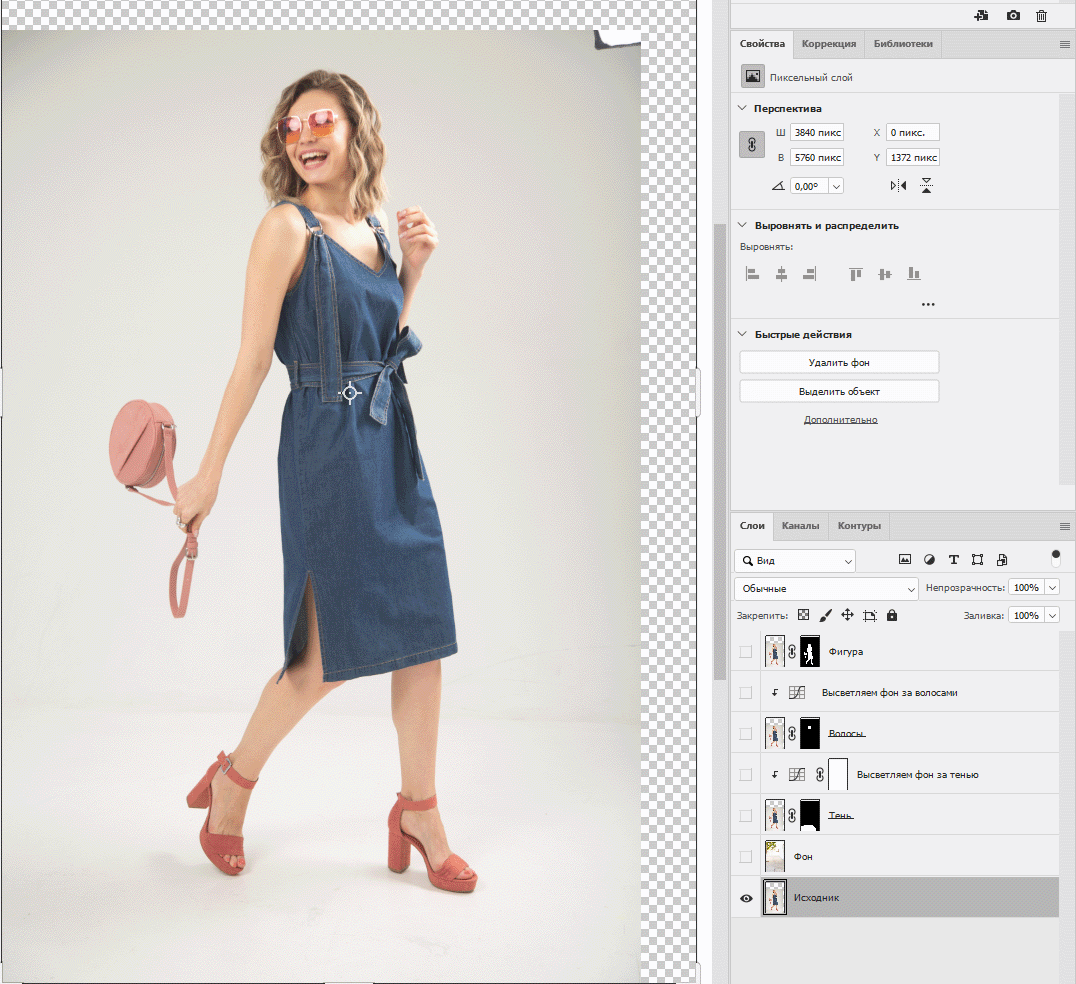Collapse the Перспектива section
1076x984 pixels.
(x=742, y=108)
